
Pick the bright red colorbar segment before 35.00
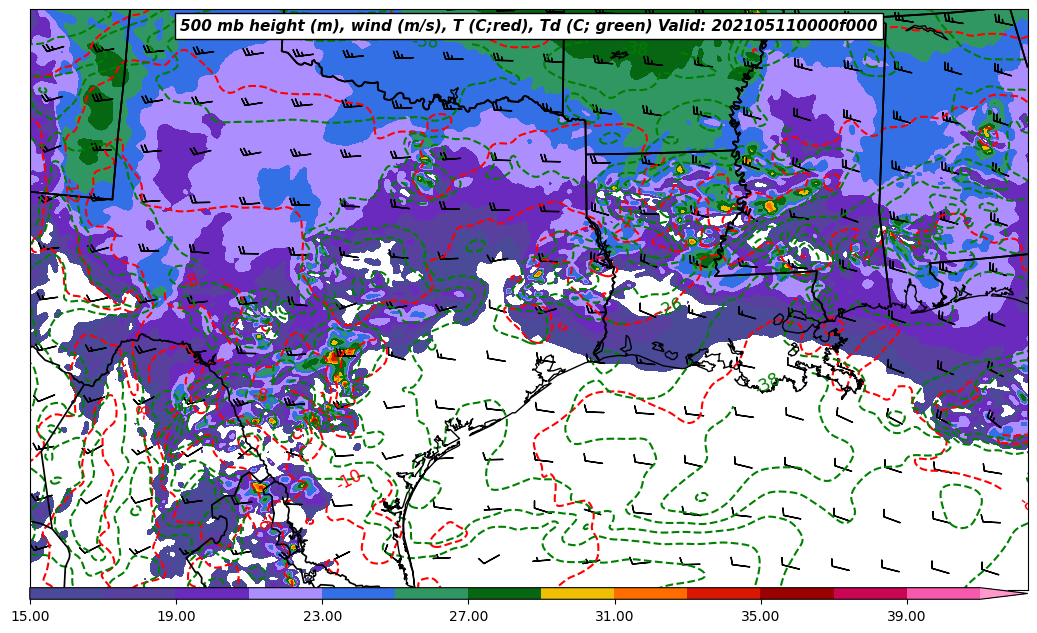pos(724,593)
